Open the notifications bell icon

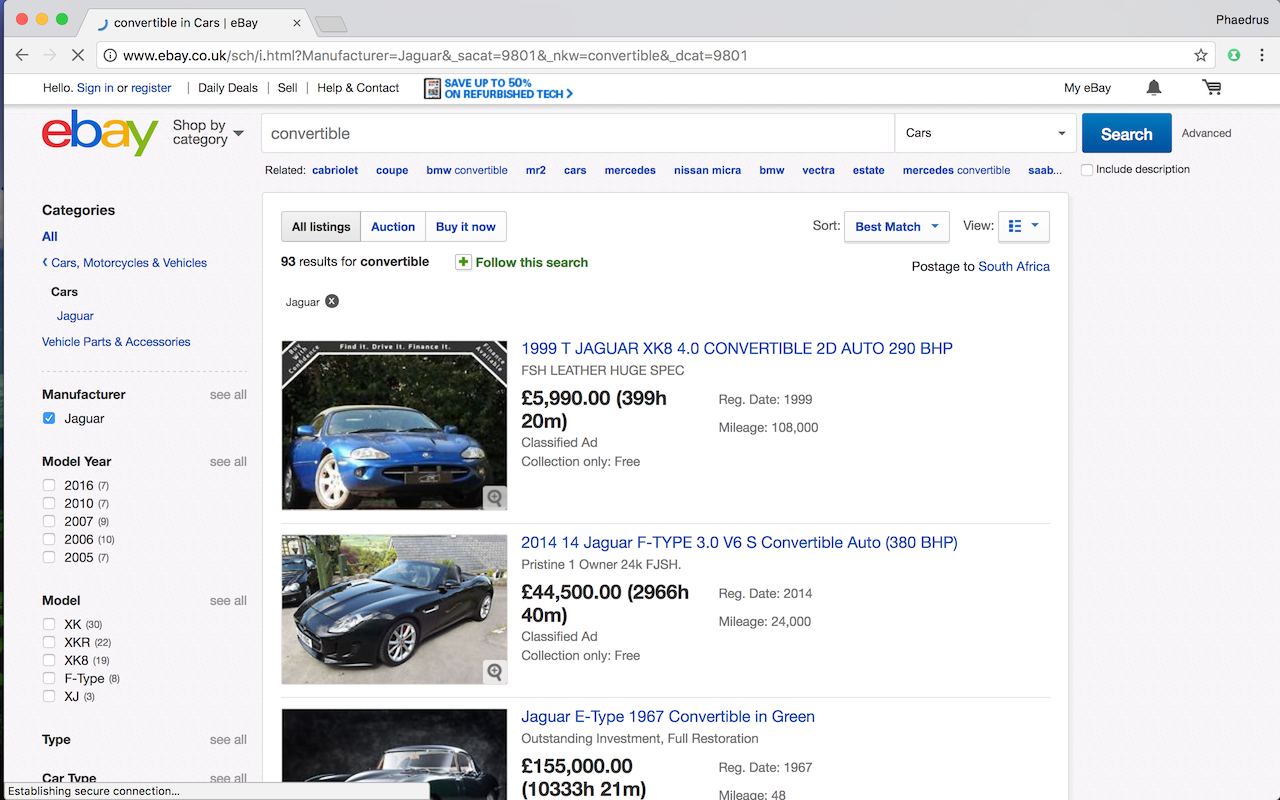coord(1153,88)
